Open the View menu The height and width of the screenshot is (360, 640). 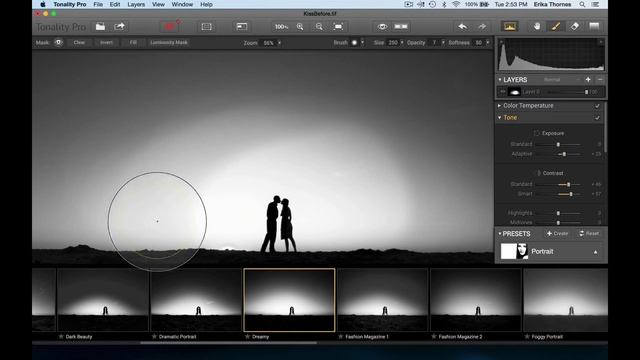tap(158, 4)
